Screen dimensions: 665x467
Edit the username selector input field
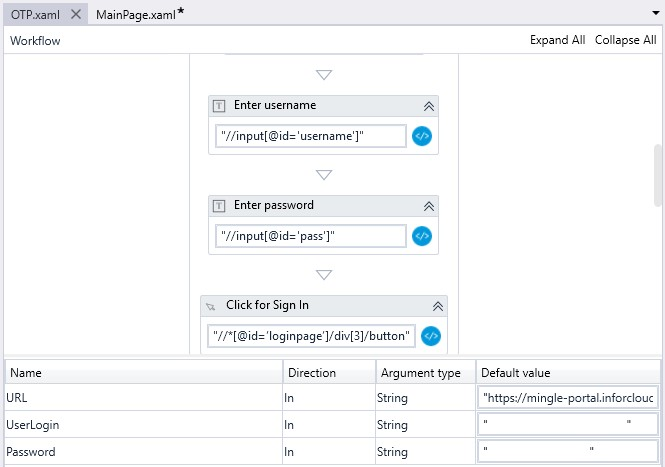coord(311,136)
